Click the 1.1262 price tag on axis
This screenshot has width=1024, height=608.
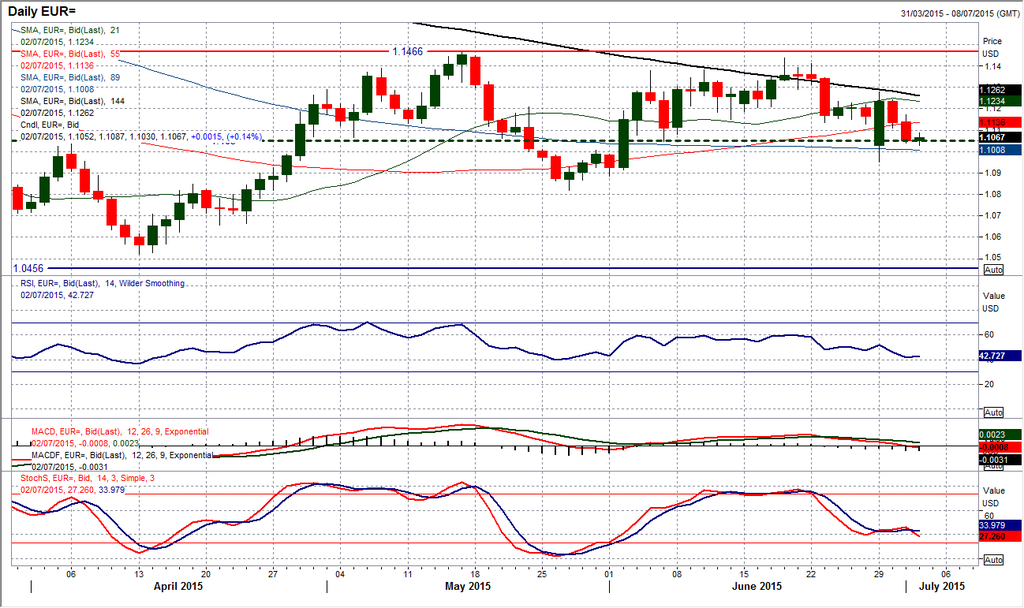[x=1000, y=90]
